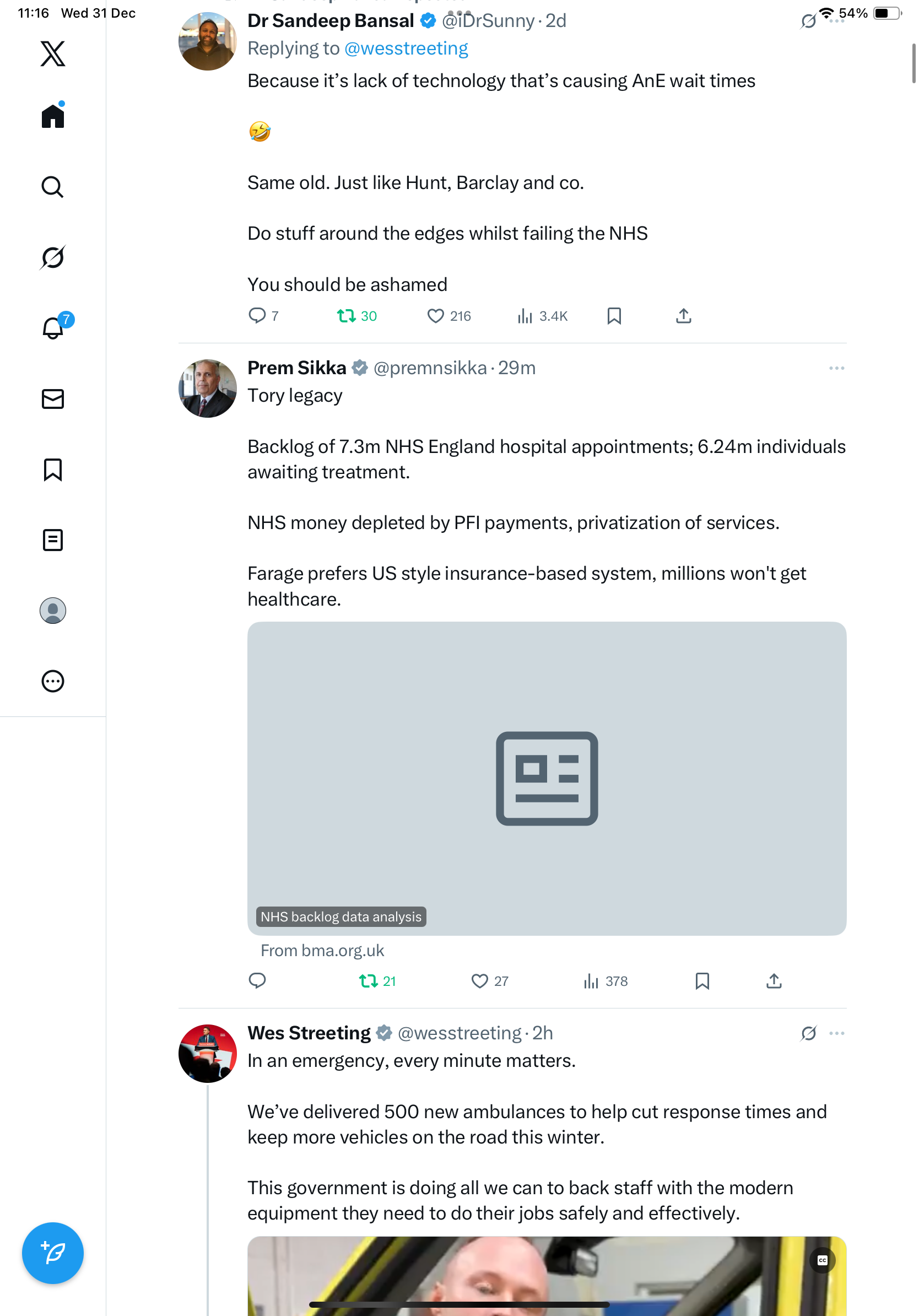
Task: Open the profile avatar icon in sidebar
Action: [x=53, y=611]
